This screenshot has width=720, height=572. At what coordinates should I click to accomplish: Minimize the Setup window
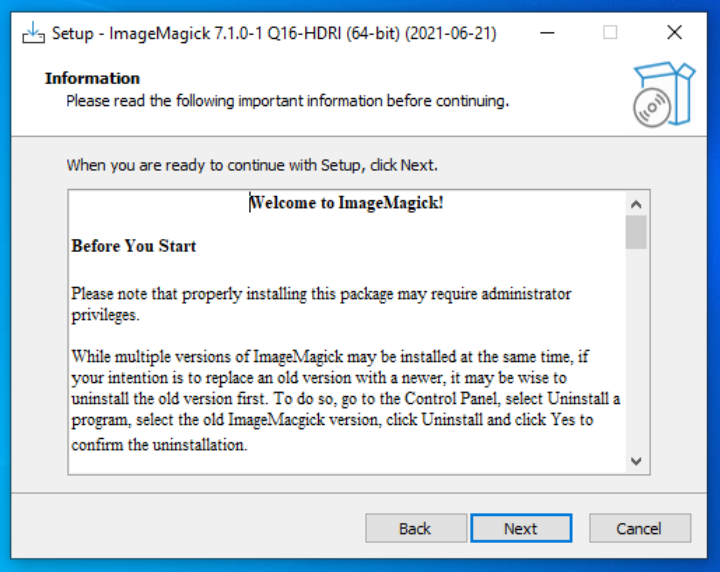tap(547, 33)
